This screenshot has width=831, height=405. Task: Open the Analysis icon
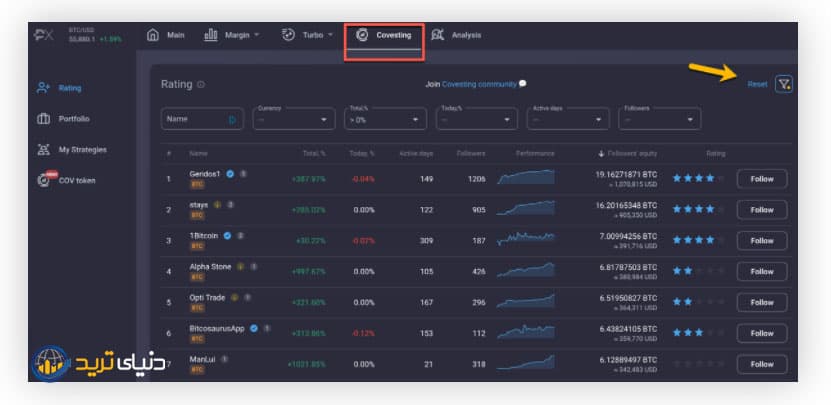click(438, 35)
